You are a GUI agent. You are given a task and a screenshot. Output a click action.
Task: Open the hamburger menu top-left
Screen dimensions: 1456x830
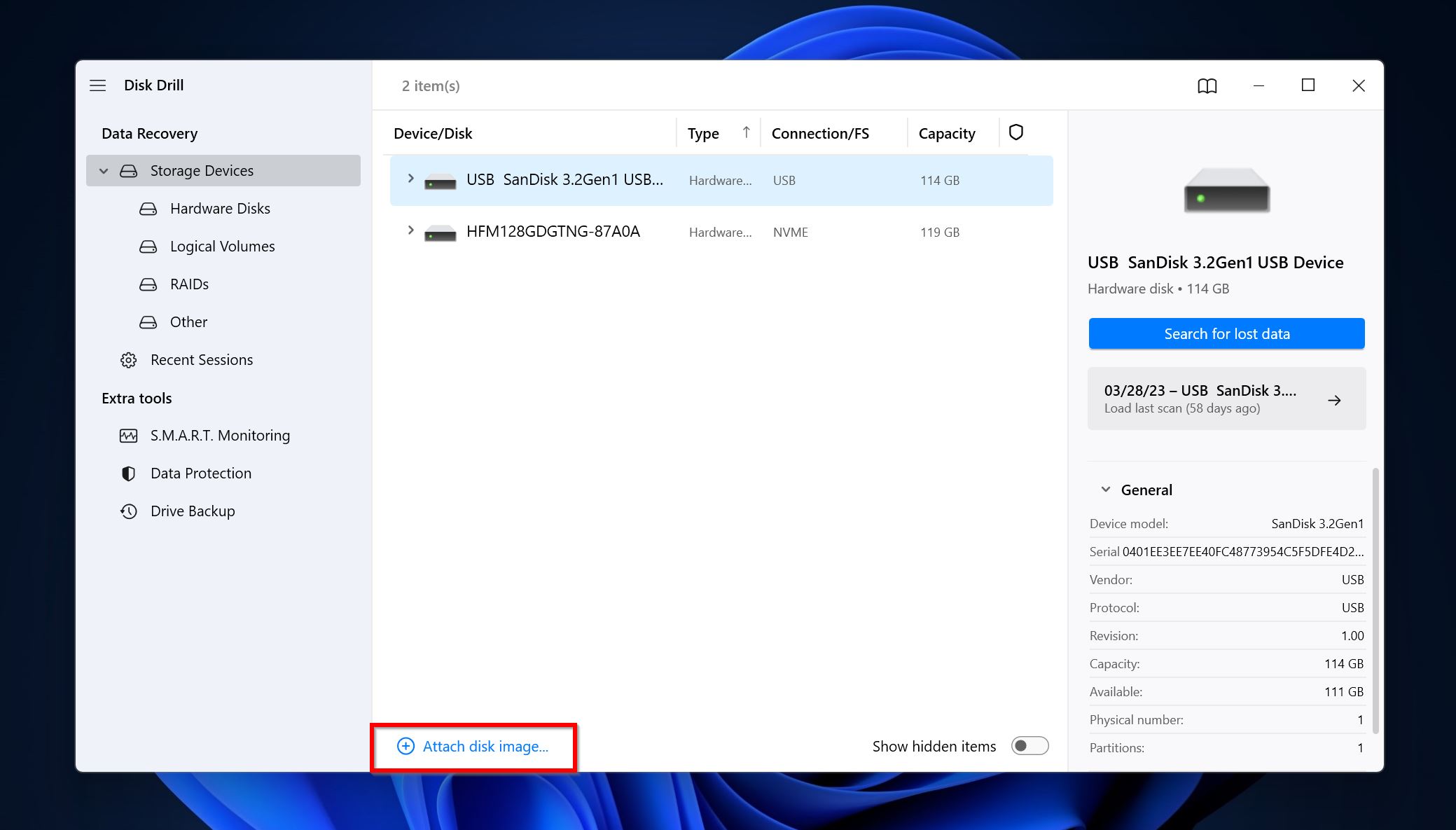[98, 85]
